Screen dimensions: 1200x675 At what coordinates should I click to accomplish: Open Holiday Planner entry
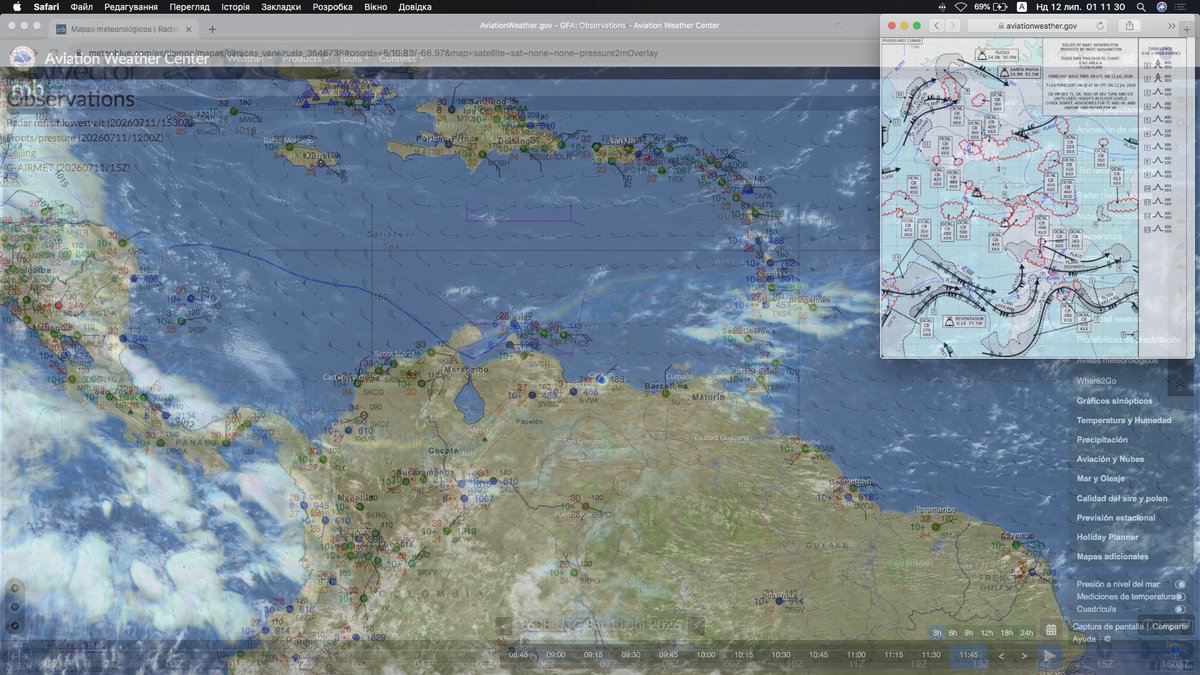point(1106,537)
